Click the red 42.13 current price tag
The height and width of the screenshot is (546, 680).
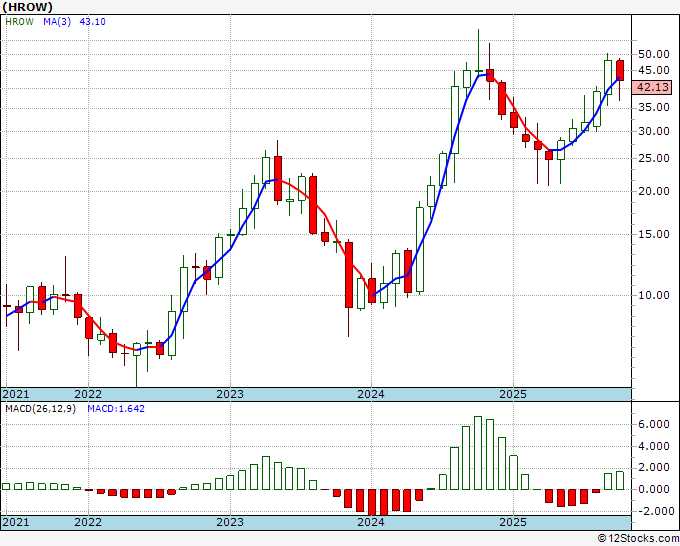click(x=652, y=87)
